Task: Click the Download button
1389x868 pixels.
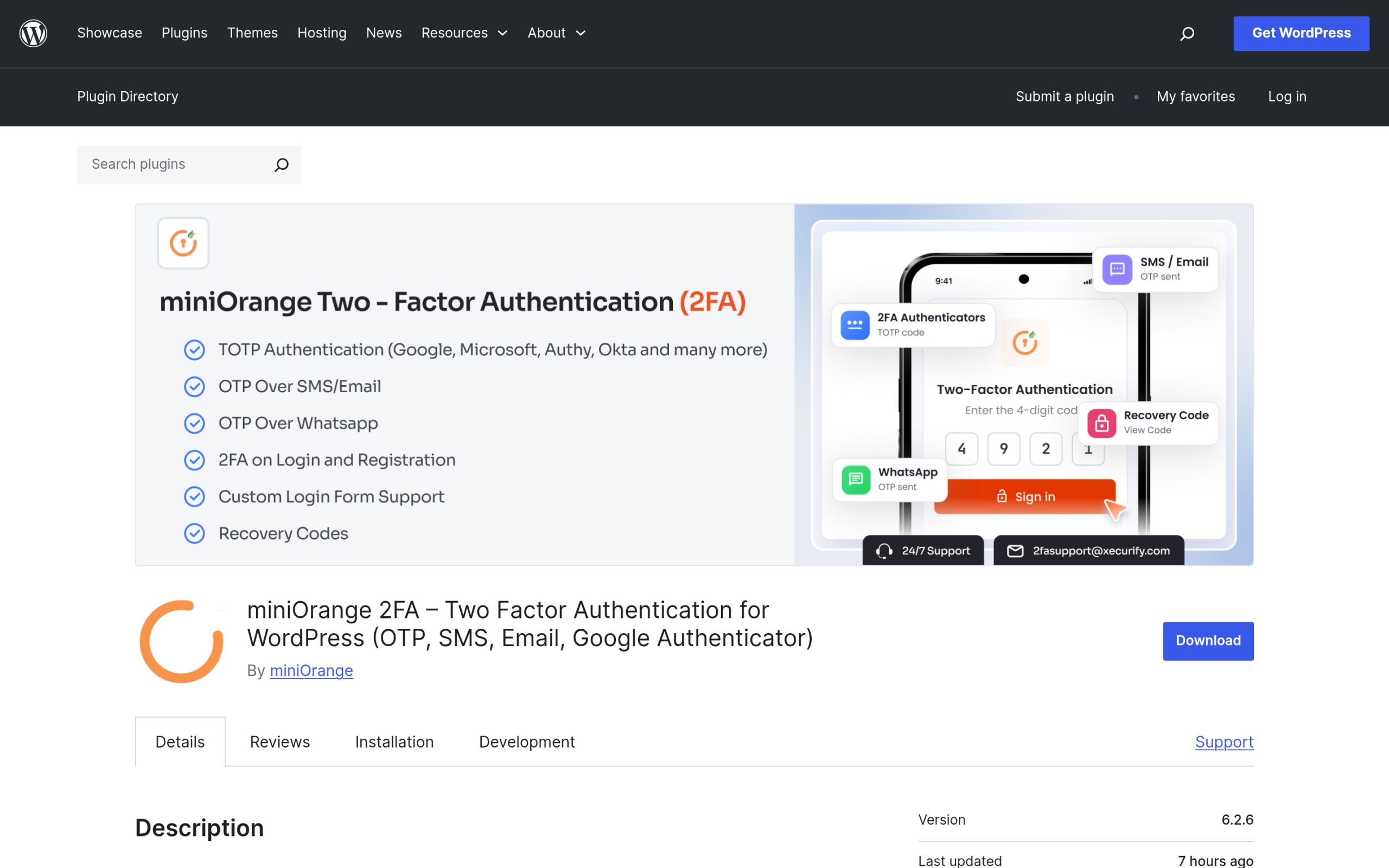Action: pyautogui.click(x=1208, y=641)
